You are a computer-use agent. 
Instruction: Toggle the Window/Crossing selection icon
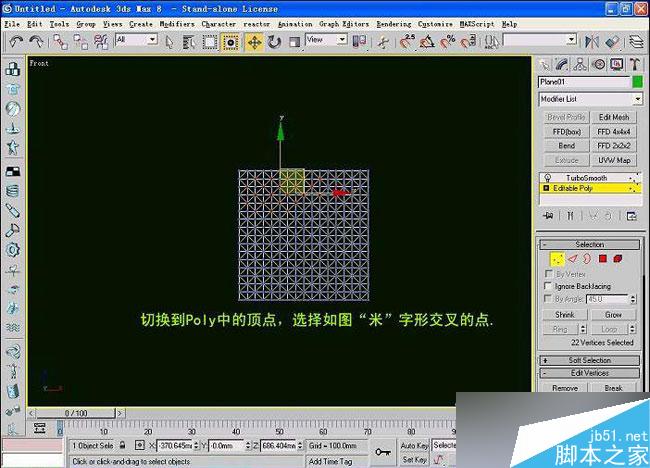pos(231,42)
